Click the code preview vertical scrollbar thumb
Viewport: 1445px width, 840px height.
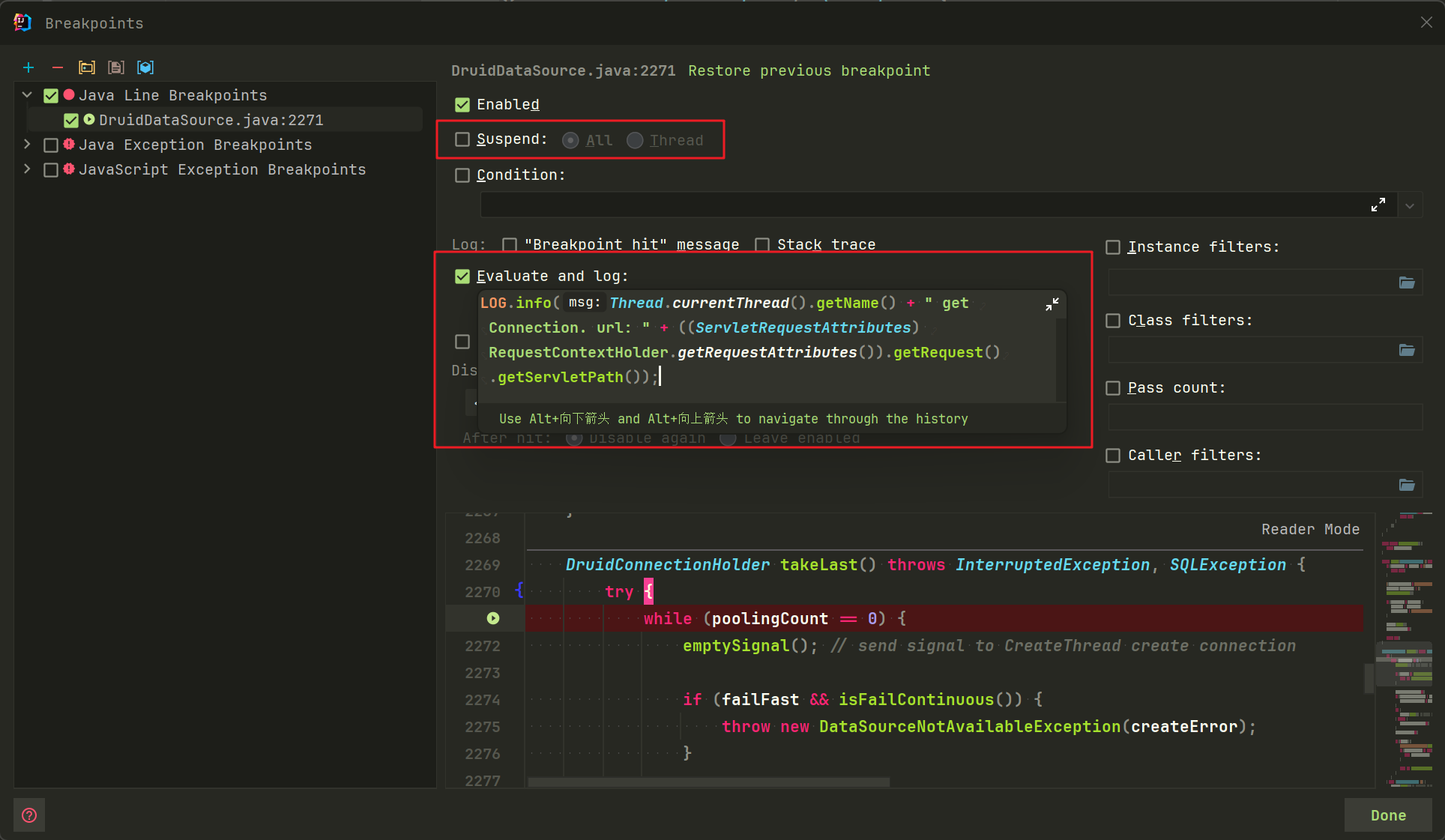(1369, 679)
